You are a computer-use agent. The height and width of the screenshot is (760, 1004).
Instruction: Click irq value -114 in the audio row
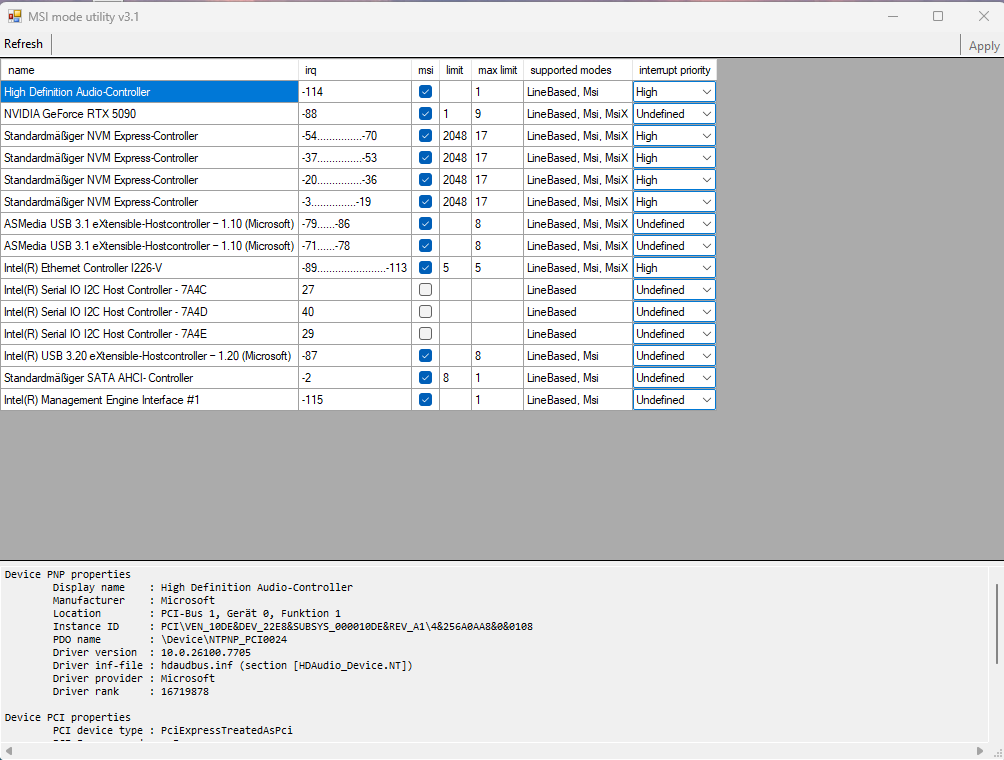tap(355, 92)
